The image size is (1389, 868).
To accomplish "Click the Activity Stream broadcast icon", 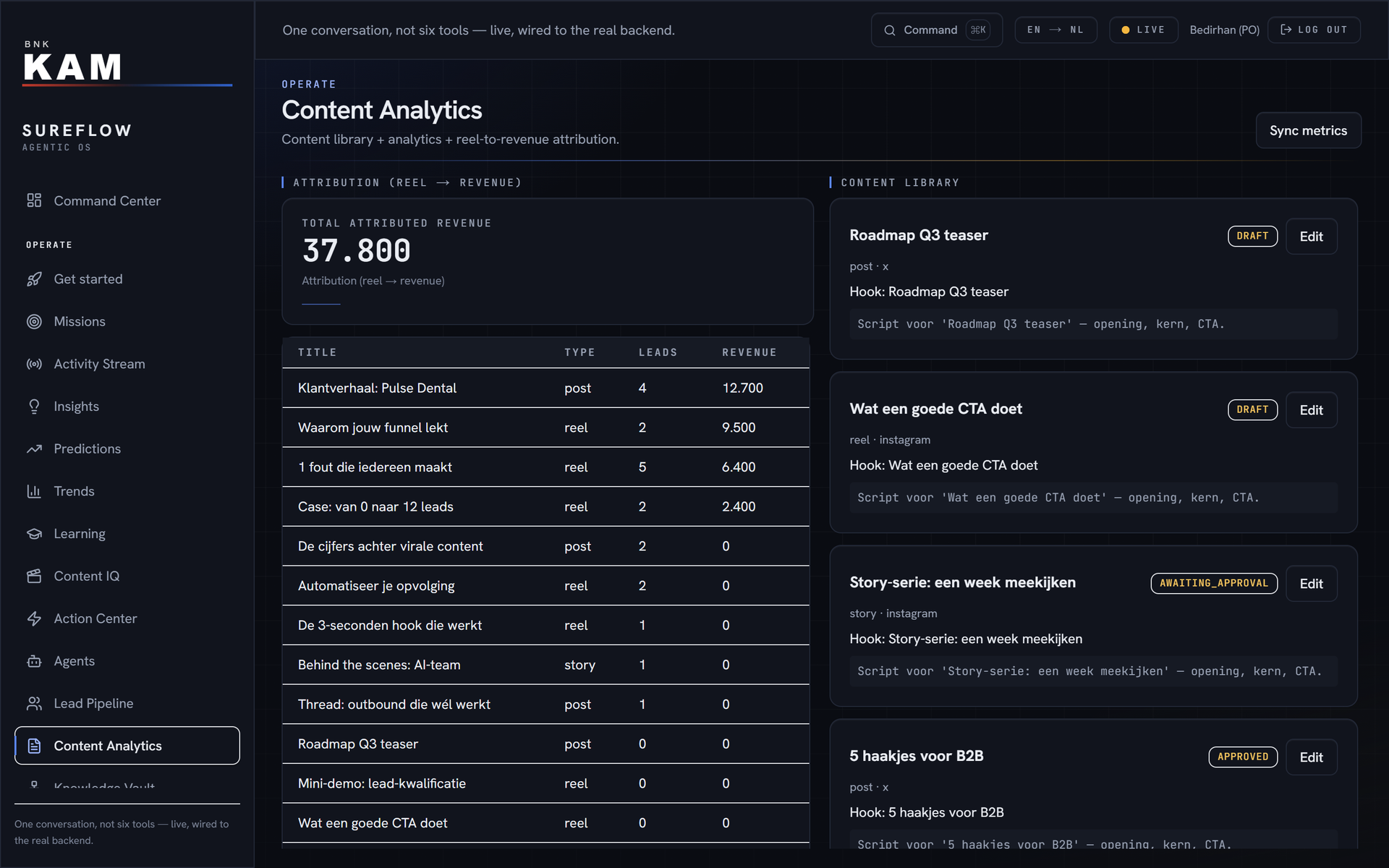I will click(34, 364).
